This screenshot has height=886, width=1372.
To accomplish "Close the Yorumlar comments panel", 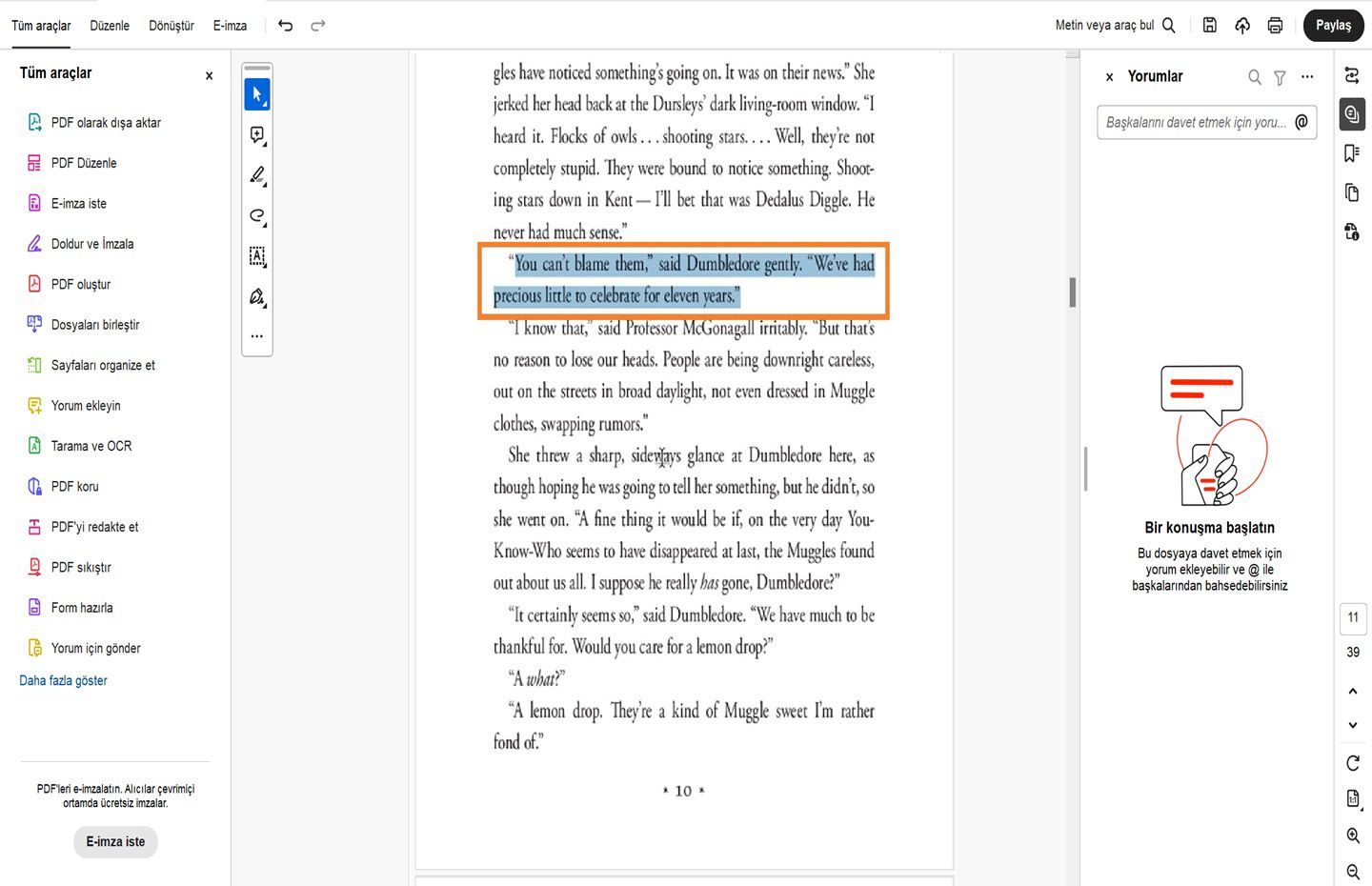I will [x=1109, y=77].
